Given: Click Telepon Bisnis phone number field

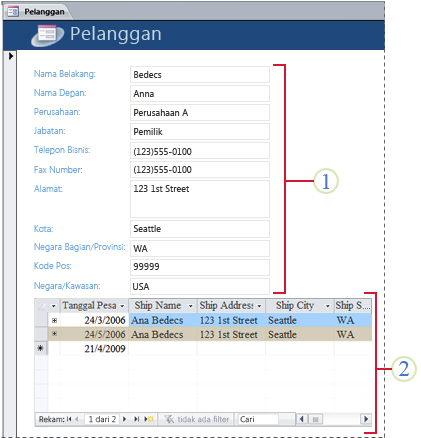Looking at the screenshot, I should click(200, 150).
